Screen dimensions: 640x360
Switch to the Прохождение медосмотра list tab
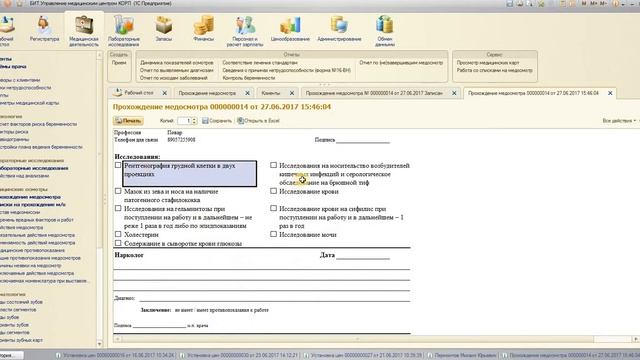tap(207, 93)
